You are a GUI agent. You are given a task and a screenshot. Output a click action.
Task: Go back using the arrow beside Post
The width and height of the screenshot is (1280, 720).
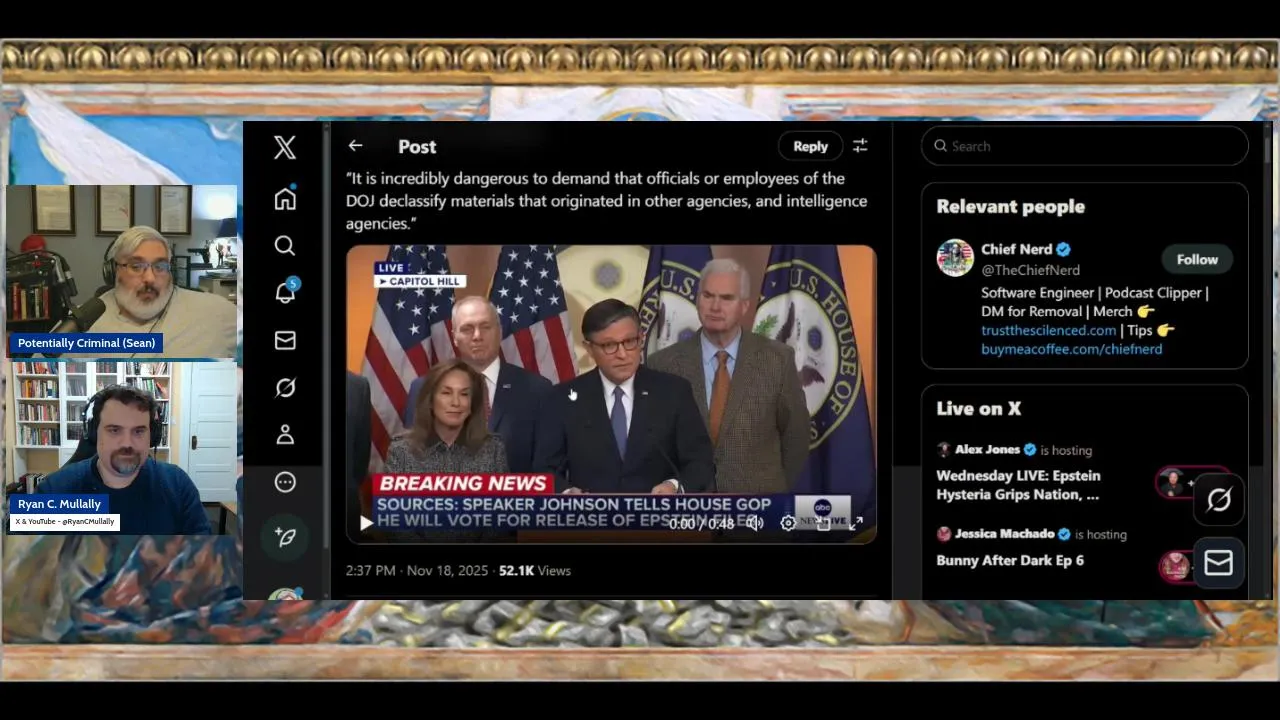[355, 146]
